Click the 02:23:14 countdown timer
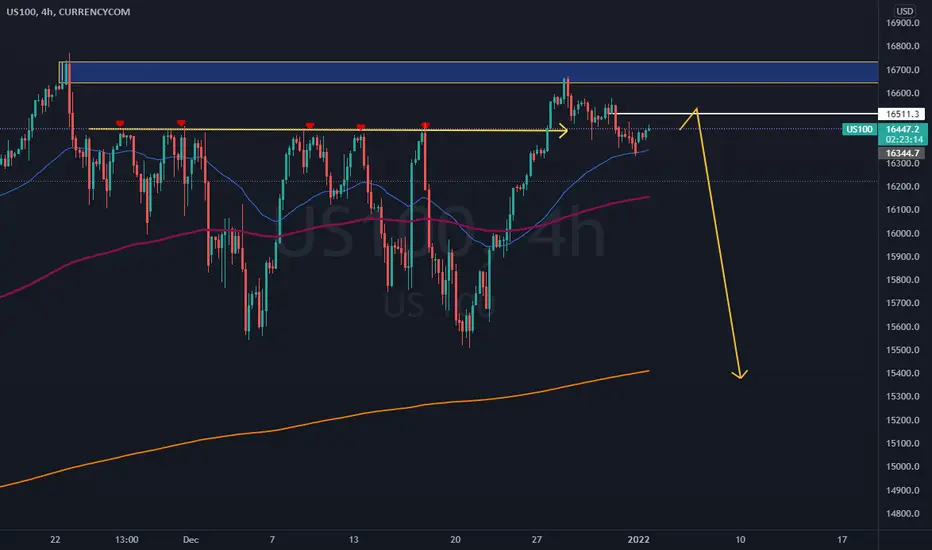The image size is (932, 550). pos(903,140)
